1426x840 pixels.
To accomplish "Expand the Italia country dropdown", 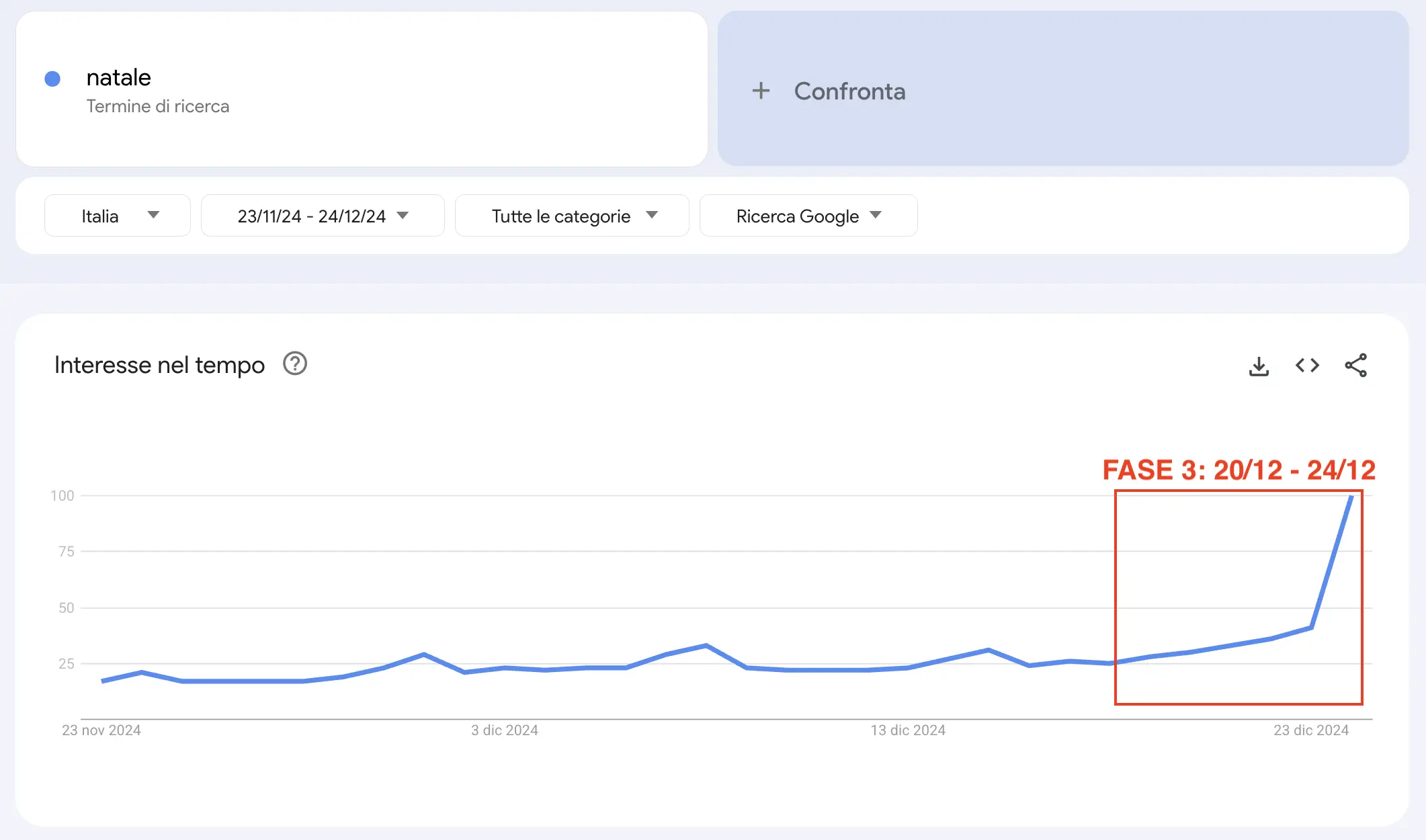I will coord(118,216).
